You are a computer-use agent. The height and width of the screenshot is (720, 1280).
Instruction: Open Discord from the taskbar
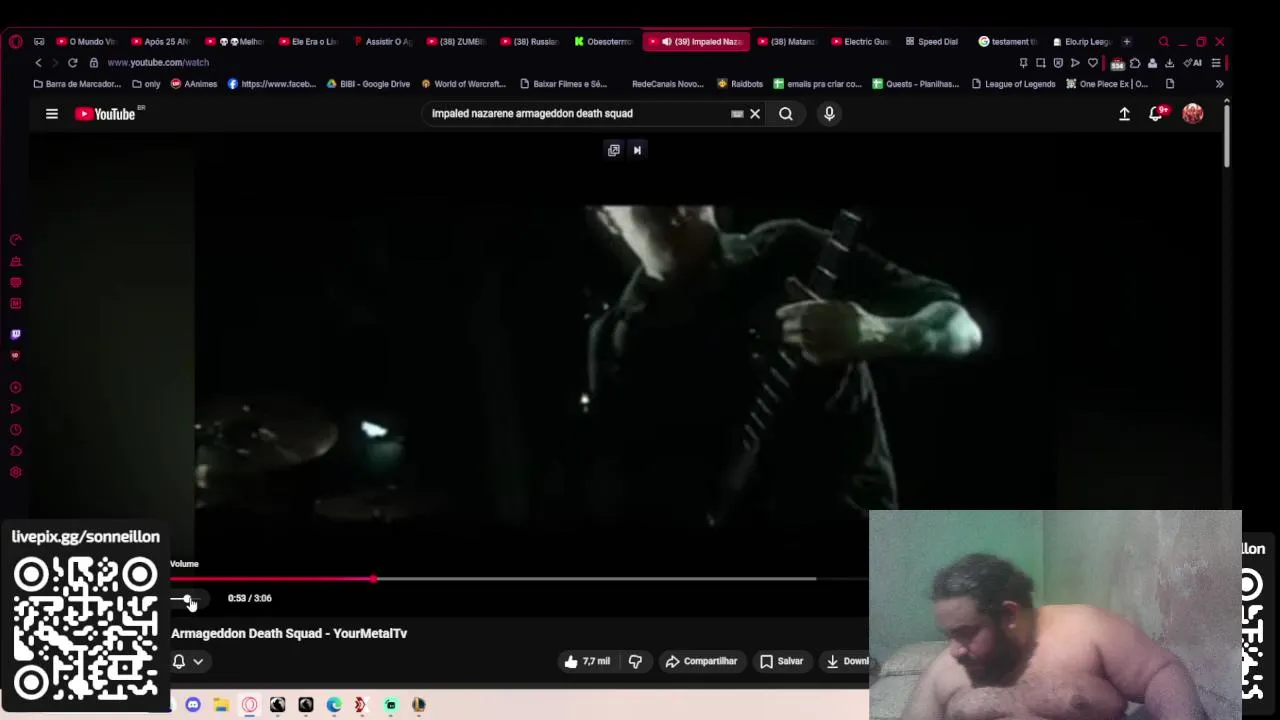pos(193,705)
